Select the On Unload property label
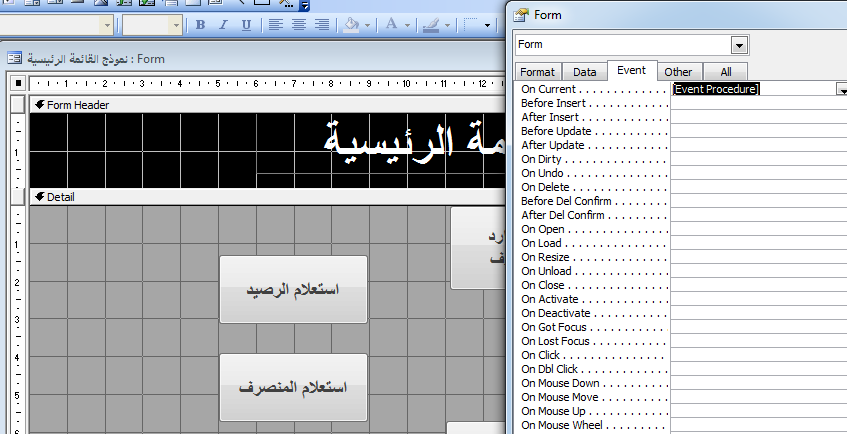Image resolution: width=847 pixels, height=434 pixels. [x=546, y=271]
